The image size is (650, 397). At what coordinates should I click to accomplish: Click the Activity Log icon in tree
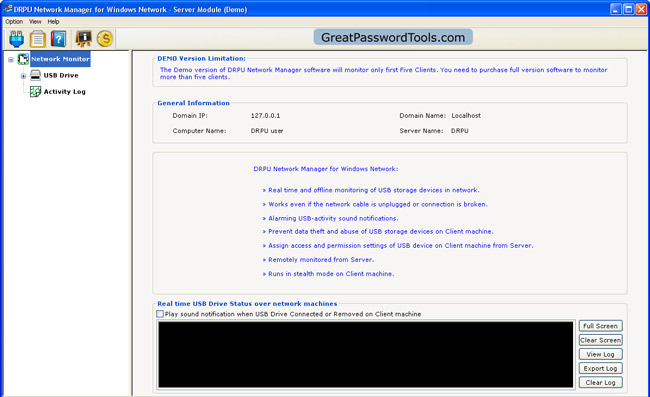(36, 92)
